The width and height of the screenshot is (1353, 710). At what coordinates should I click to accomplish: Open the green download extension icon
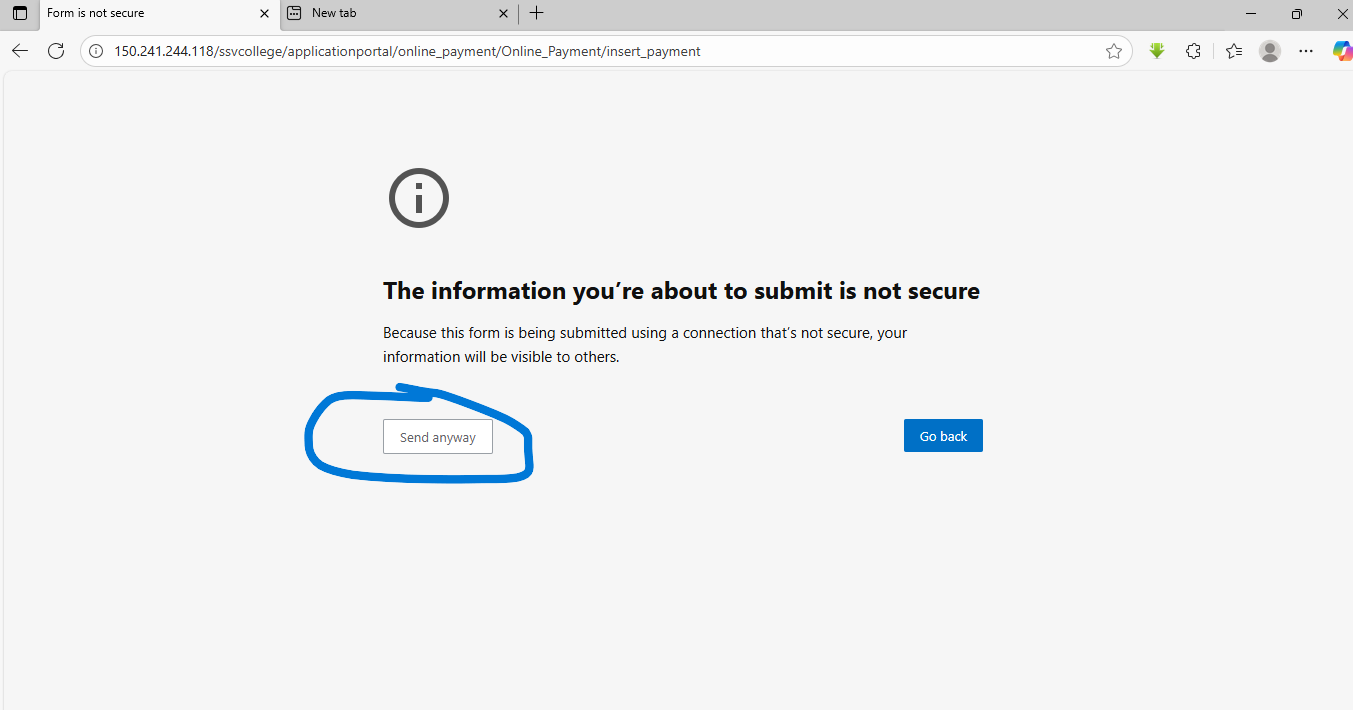1157,51
